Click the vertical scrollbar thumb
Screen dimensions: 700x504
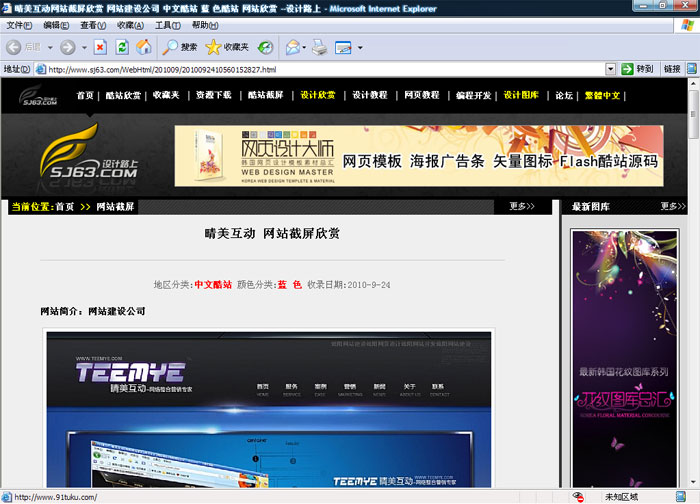(693, 114)
